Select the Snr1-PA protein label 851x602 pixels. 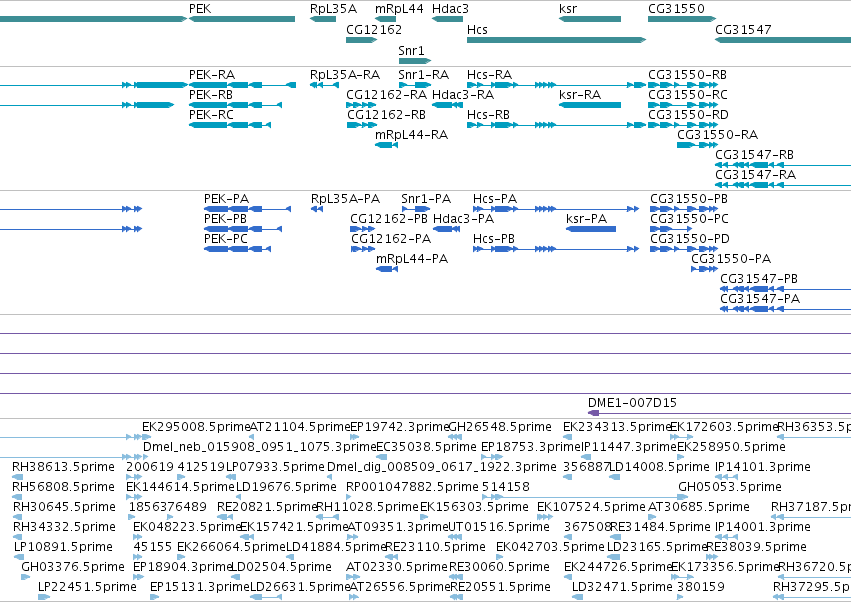[x=426, y=199]
